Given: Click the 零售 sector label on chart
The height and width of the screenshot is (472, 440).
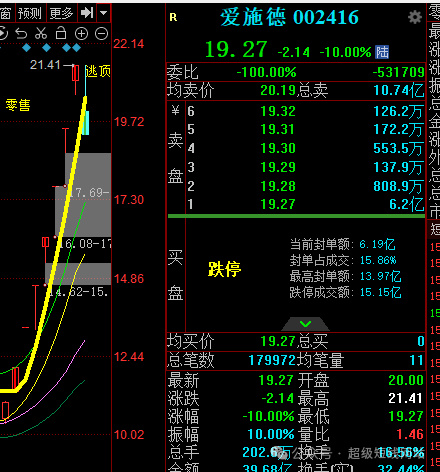Looking at the screenshot, I should point(18,105).
